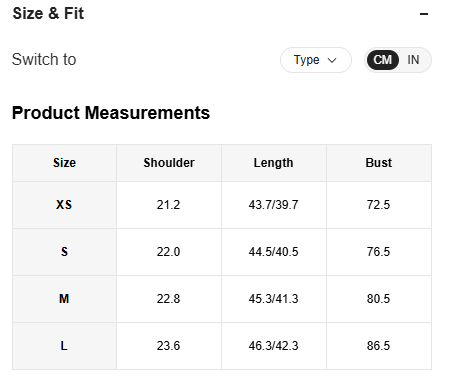461x380 pixels.
Task: Click the Product Measurements heading
Action: click(111, 113)
